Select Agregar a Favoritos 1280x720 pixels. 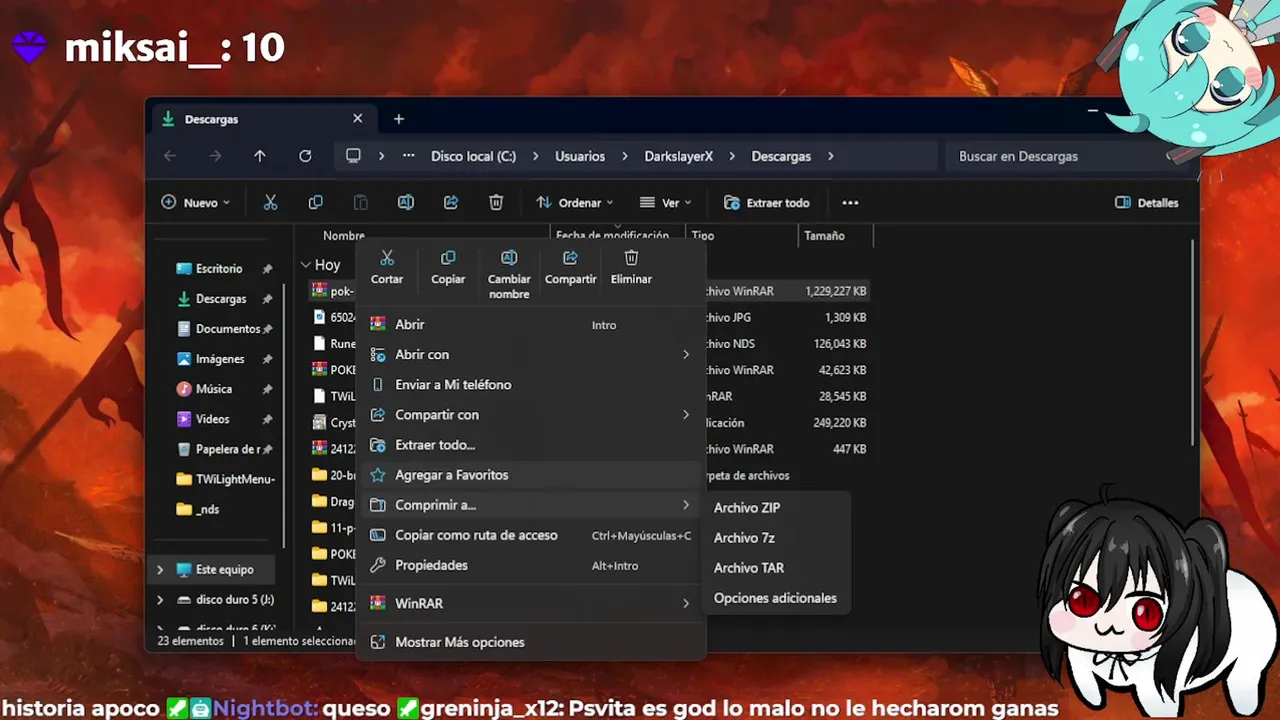pos(530,475)
